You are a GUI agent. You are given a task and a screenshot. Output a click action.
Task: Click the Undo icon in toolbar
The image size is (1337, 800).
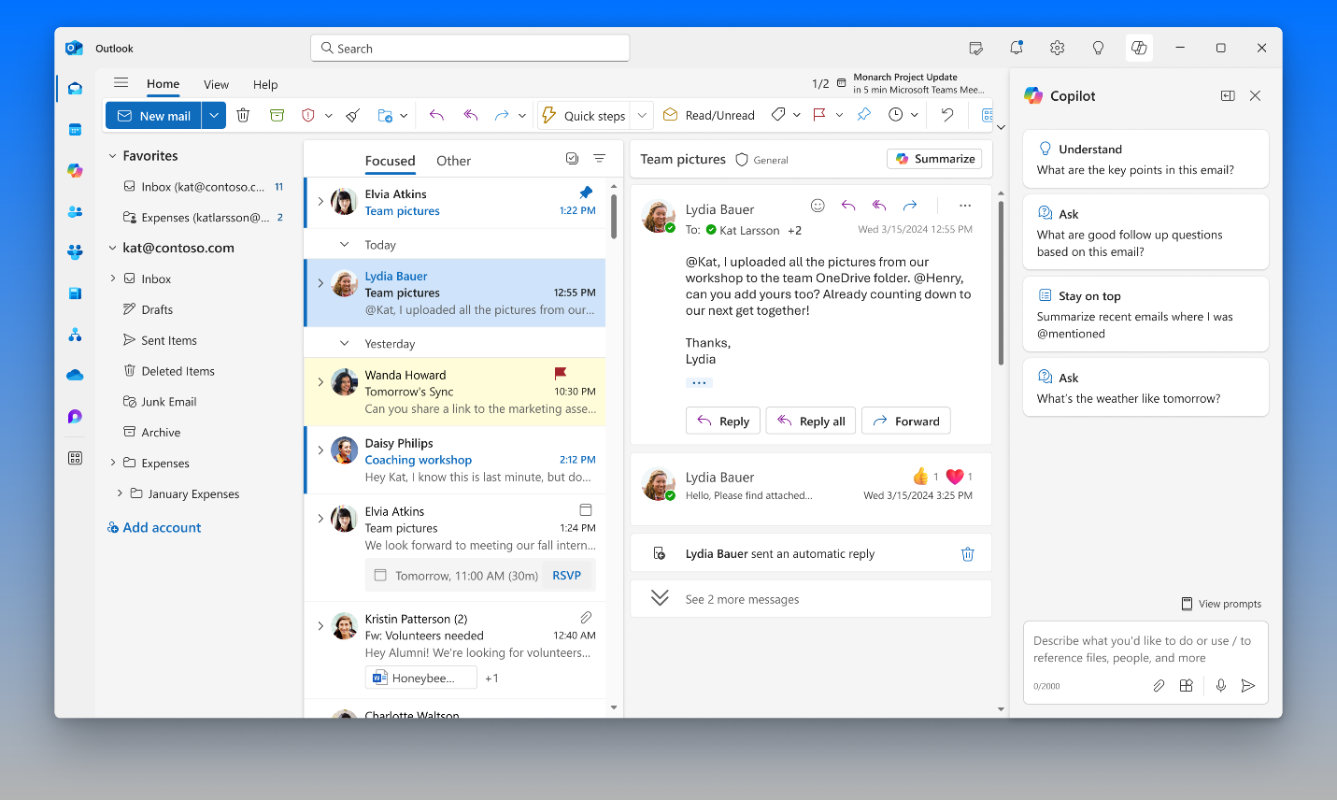point(947,116)
